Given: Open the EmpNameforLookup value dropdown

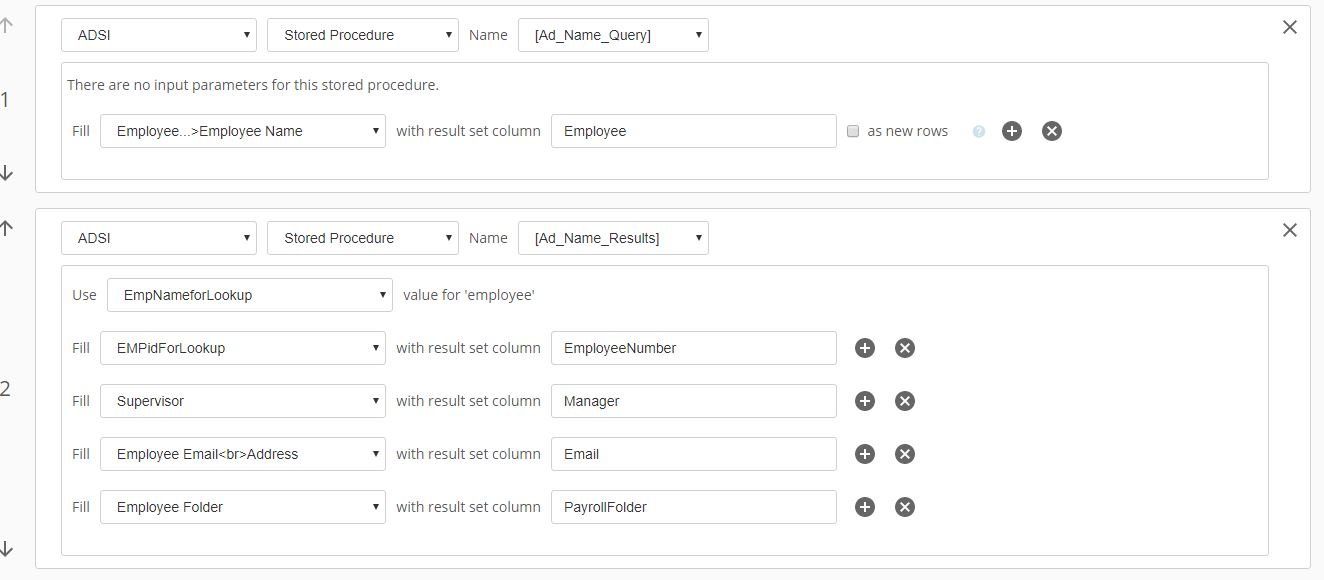Looking at the screenshot, I should click(x=249, y=295).
